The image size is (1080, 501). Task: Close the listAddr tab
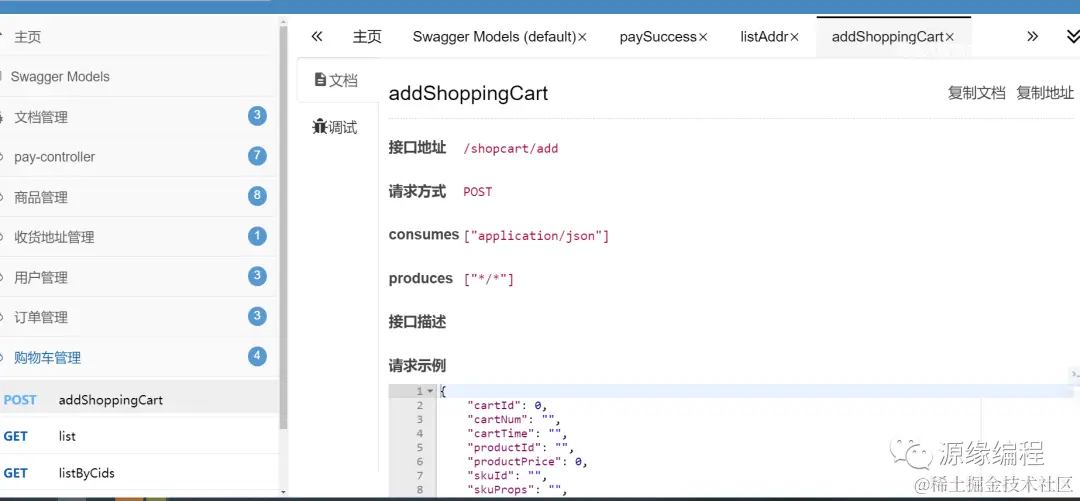click(794, 37)
